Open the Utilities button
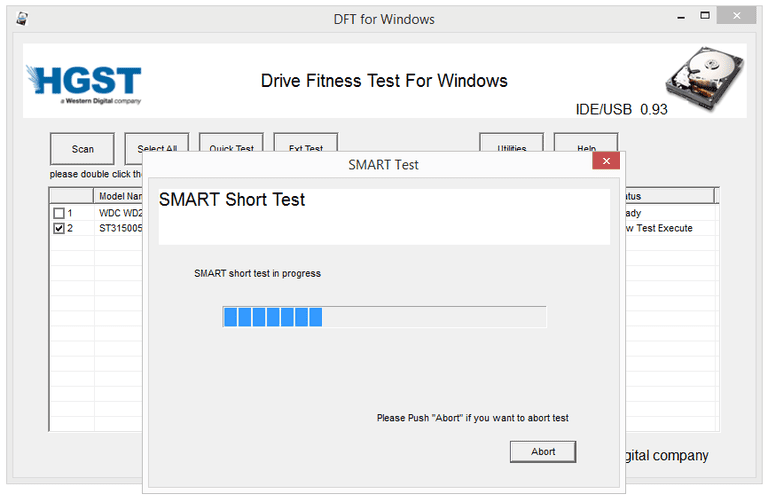 click(x=511, y=143)
